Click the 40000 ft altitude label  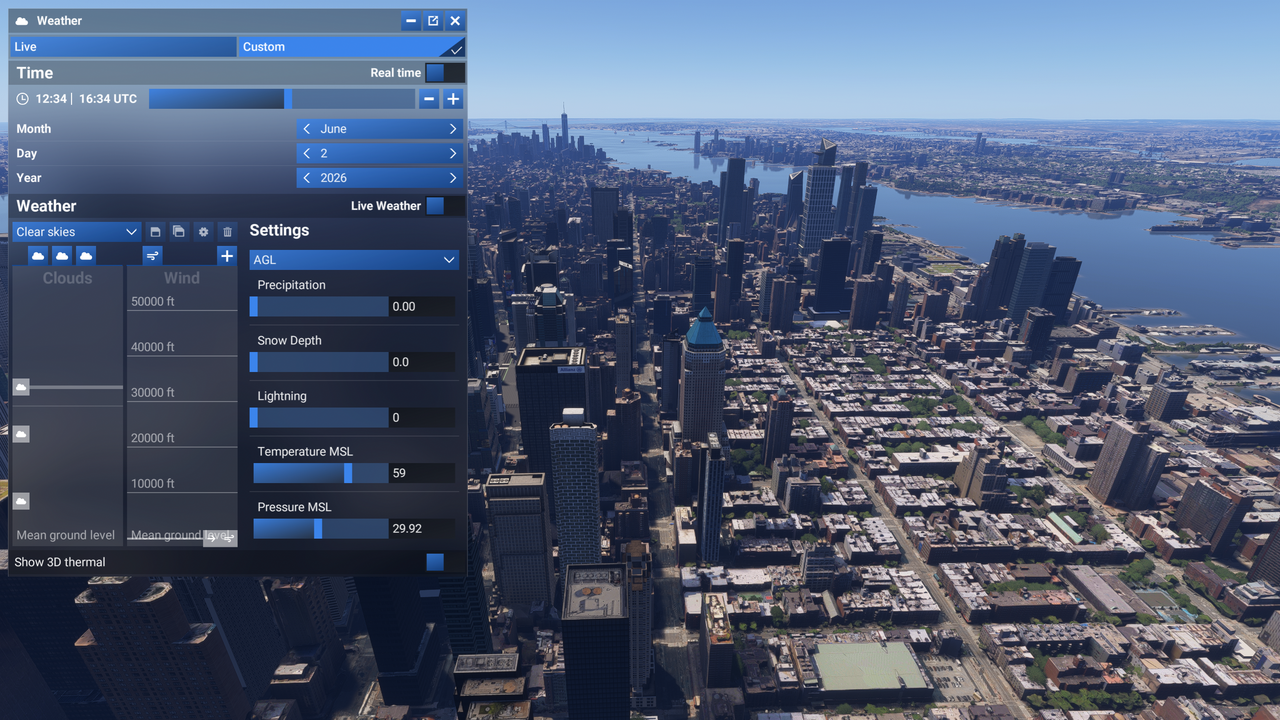(153, 347)
